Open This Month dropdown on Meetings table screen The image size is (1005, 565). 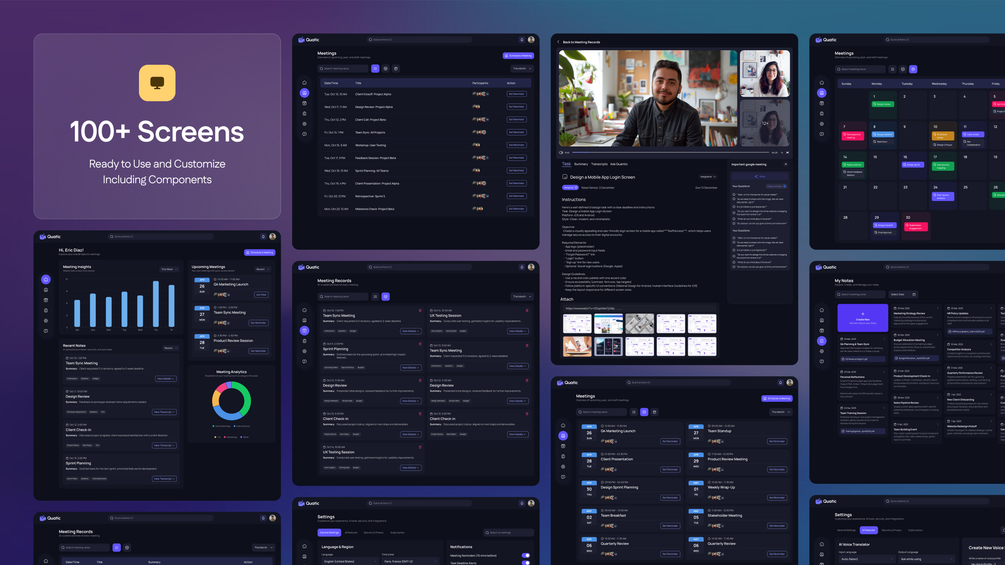click(521, 69)
